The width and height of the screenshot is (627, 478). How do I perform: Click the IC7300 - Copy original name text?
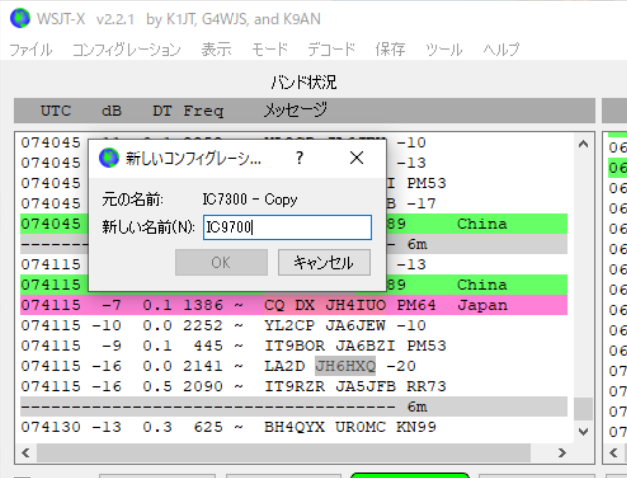(x=250, y=199)
